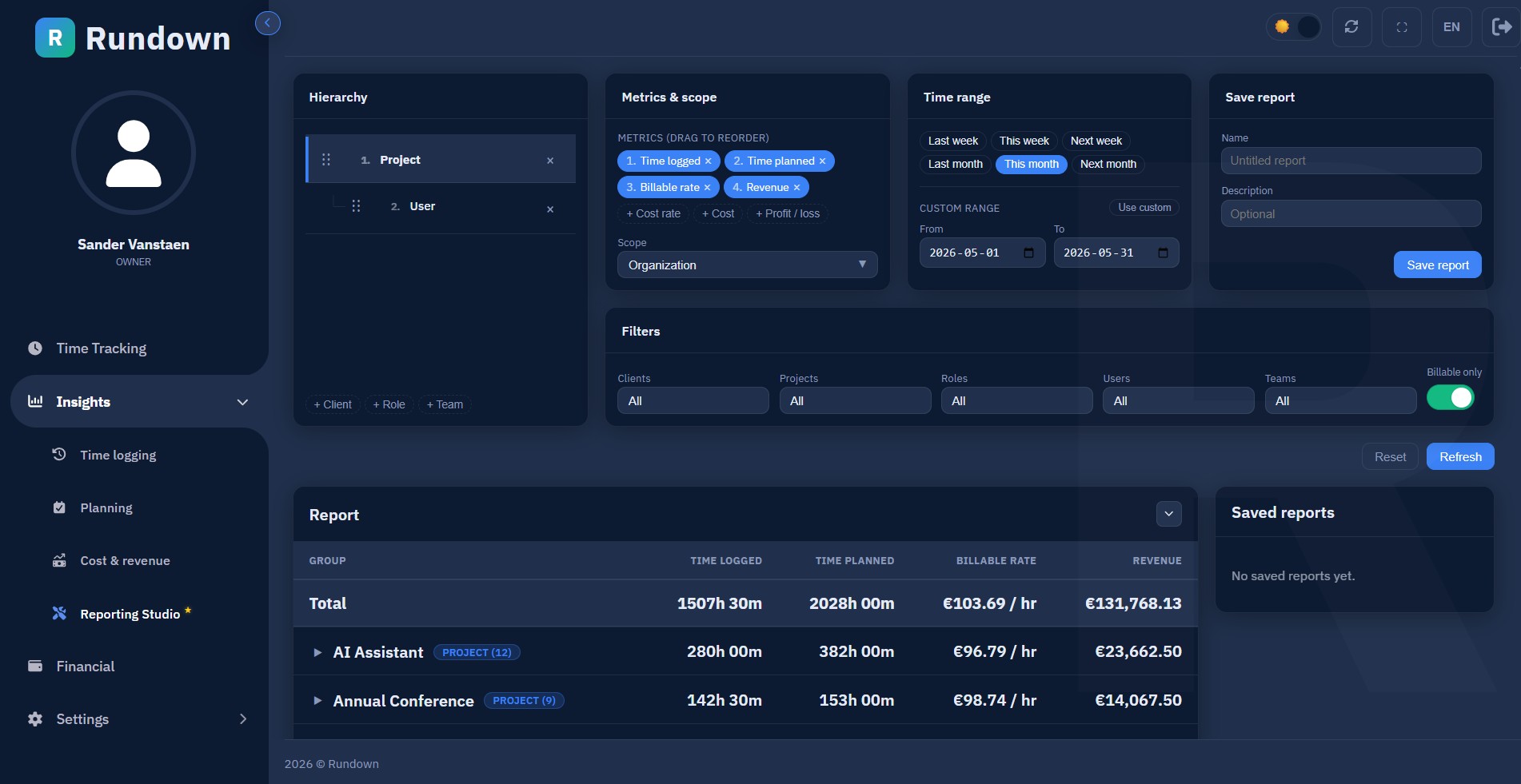This screenshot has width=1521, height=784.
Task: Remove the Billable rate metric chip
Action: (x=707, y=188)
